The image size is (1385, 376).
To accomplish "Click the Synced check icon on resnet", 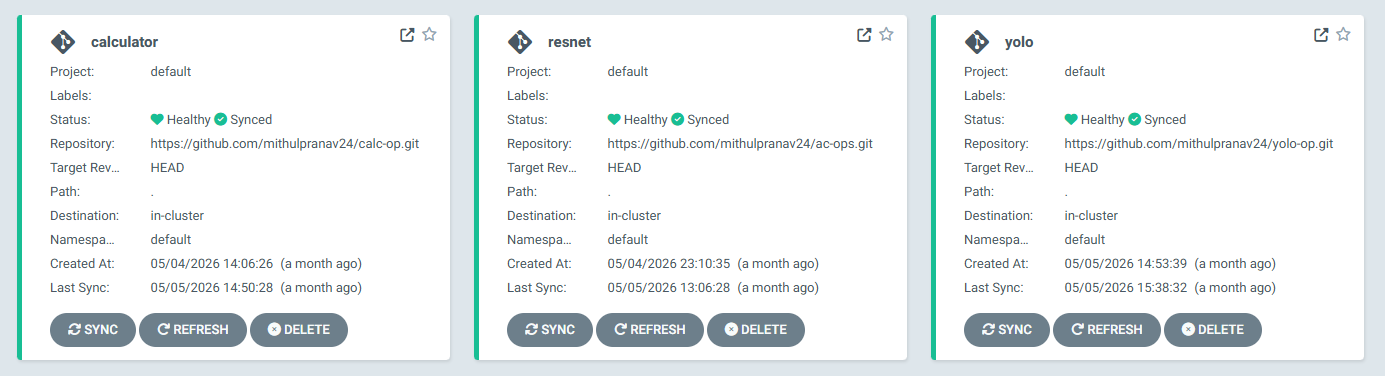I will (678, 119).
